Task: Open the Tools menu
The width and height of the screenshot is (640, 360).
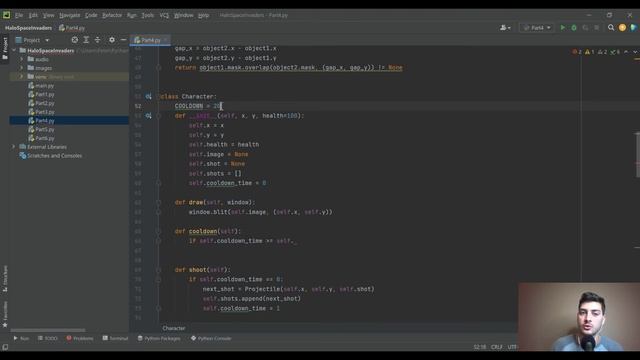Action: (147, 15)
